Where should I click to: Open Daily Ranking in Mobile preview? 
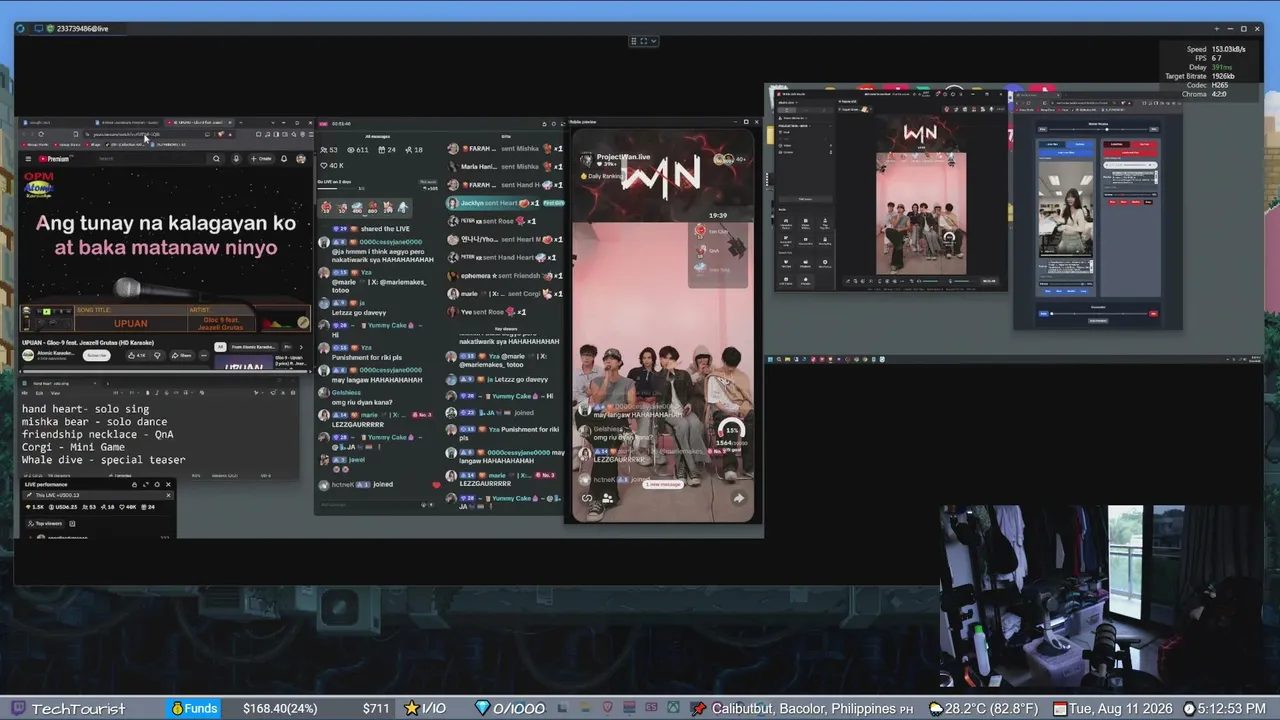click(601, 176)
